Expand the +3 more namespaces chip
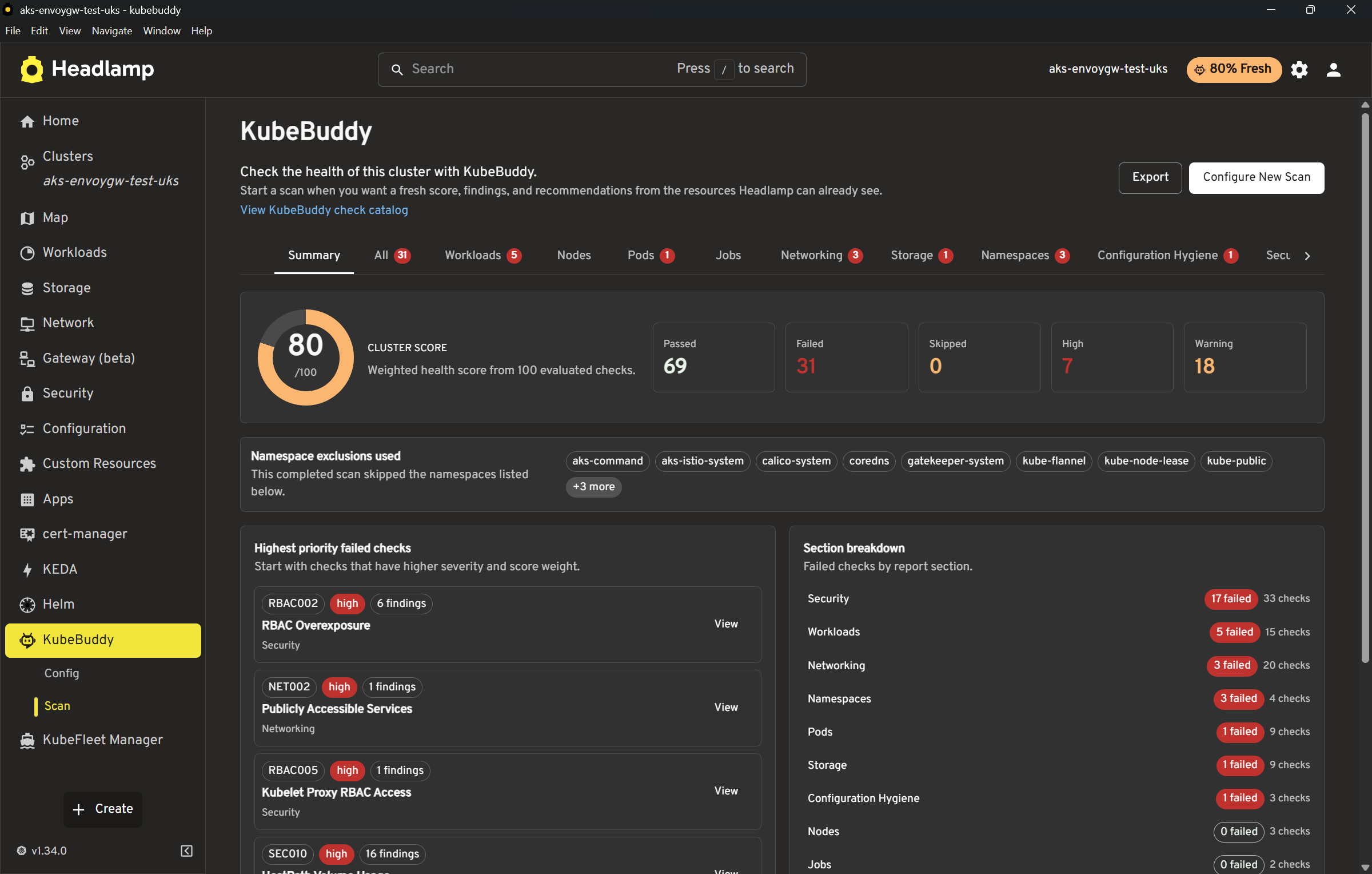The width and height of the screenshot is (1372, 874). pyautogui.click(x=593, y=487)
